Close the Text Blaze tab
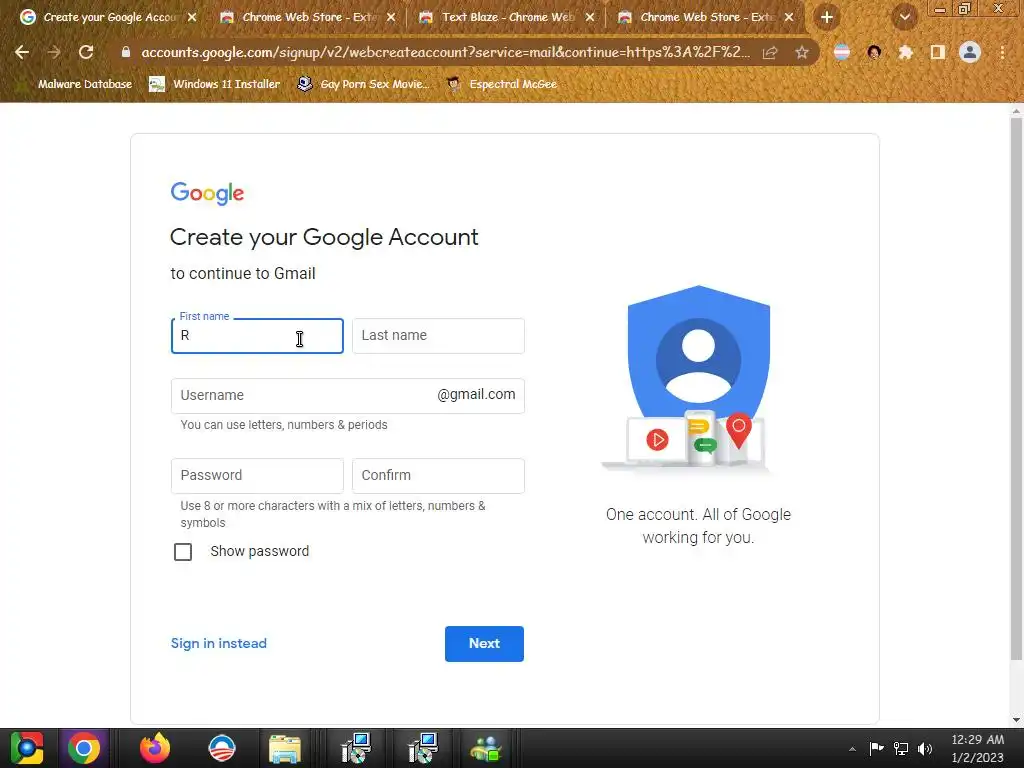 (x=590, y=18)
